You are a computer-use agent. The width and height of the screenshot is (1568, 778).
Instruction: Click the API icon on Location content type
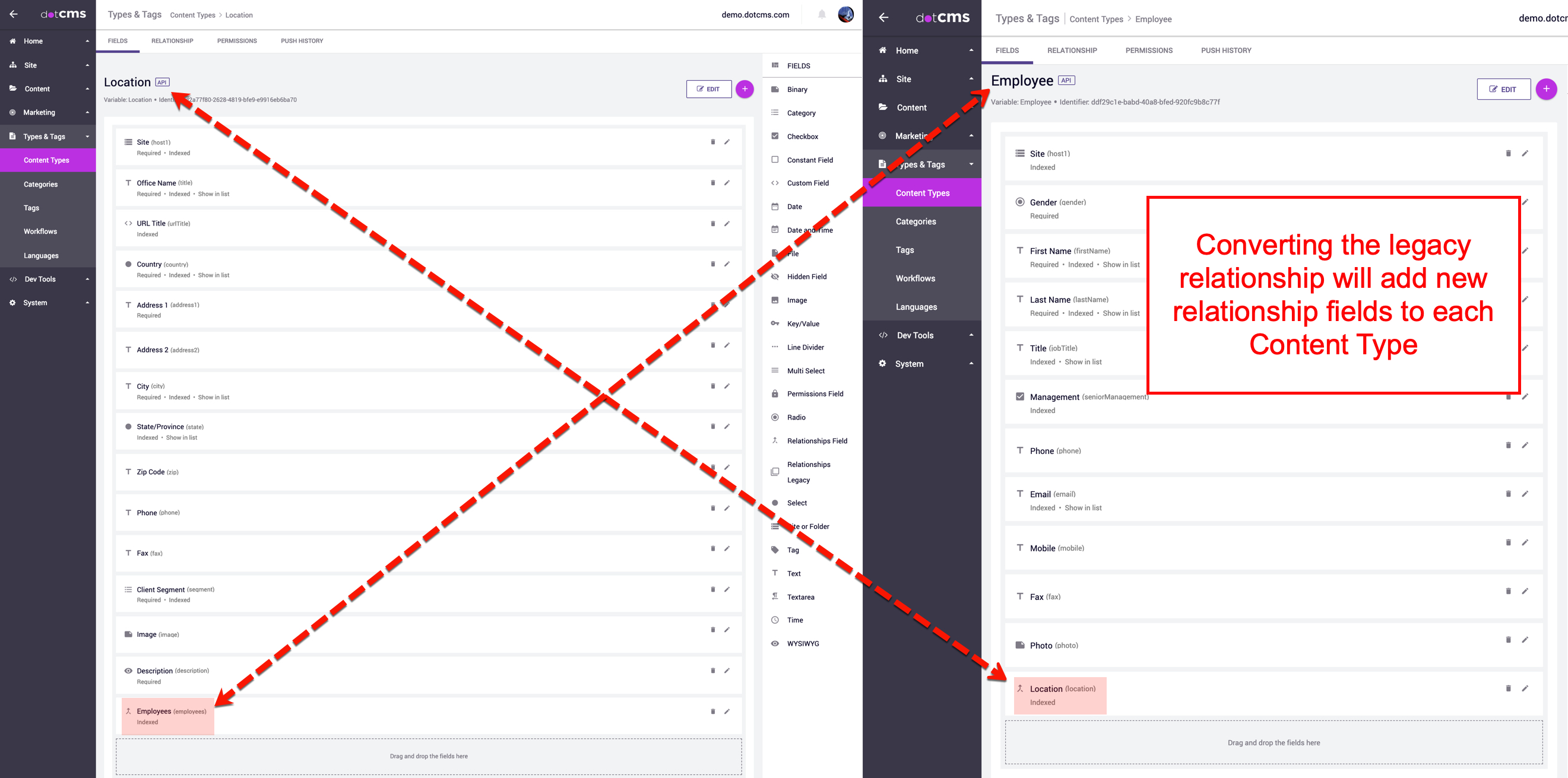coord(160,82)
